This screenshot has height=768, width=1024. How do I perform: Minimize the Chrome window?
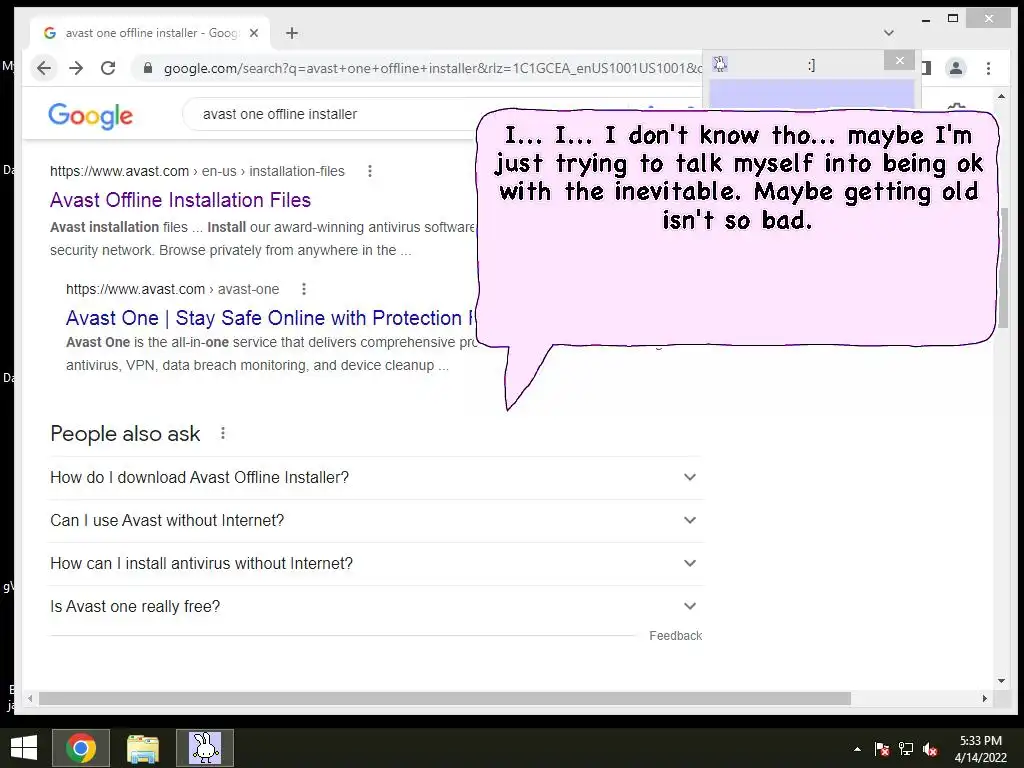coord(925,20)
